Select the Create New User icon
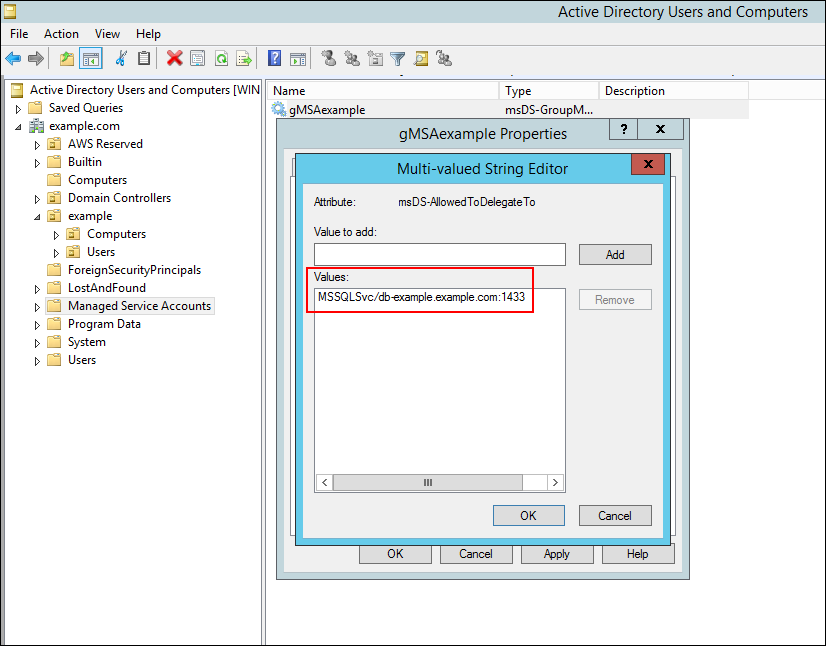 (x=329, y=58)
